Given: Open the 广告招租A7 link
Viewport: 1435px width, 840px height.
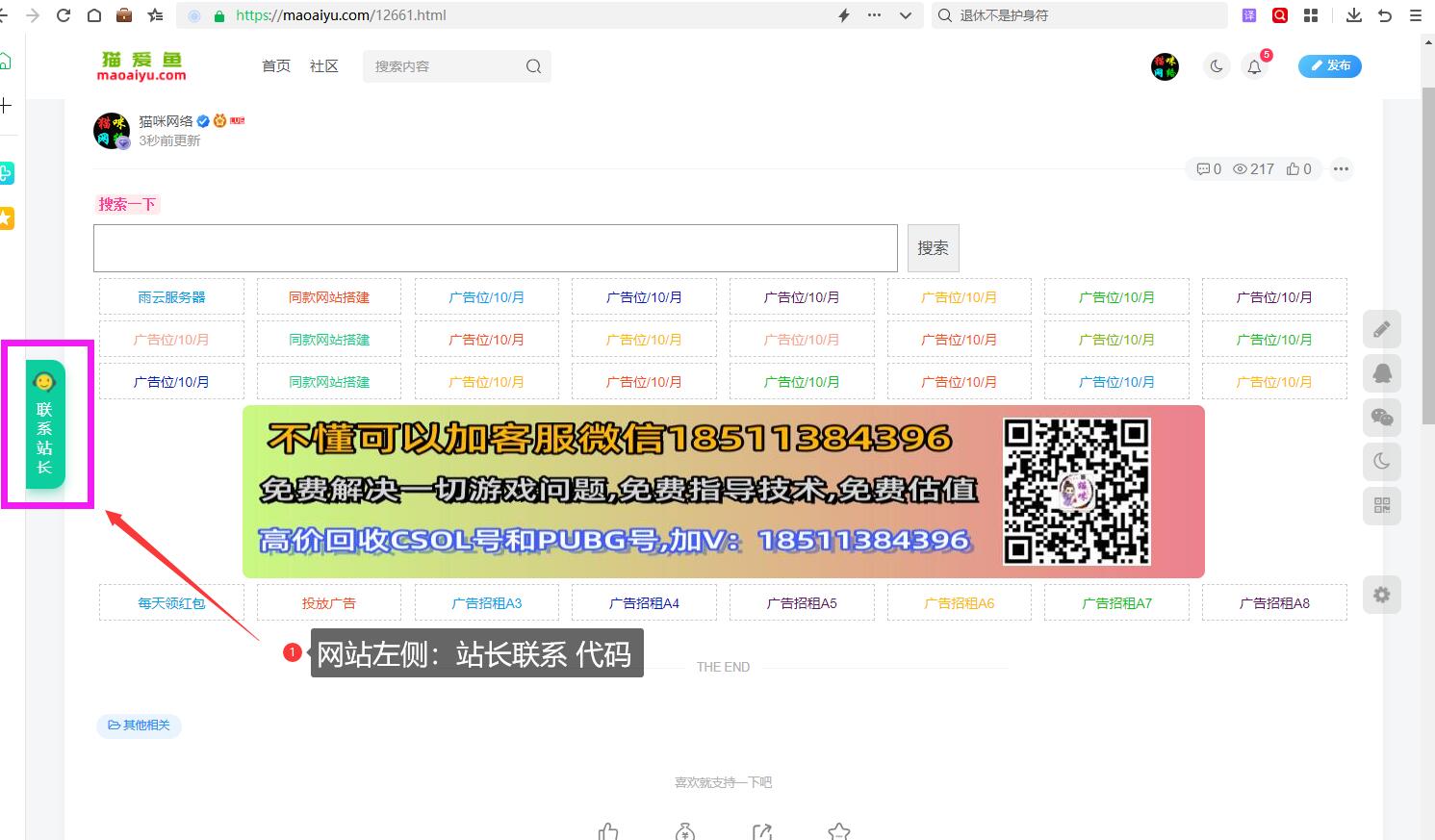Looking at the screenshot, I should pyautogui.click(x=1116, y=603).
